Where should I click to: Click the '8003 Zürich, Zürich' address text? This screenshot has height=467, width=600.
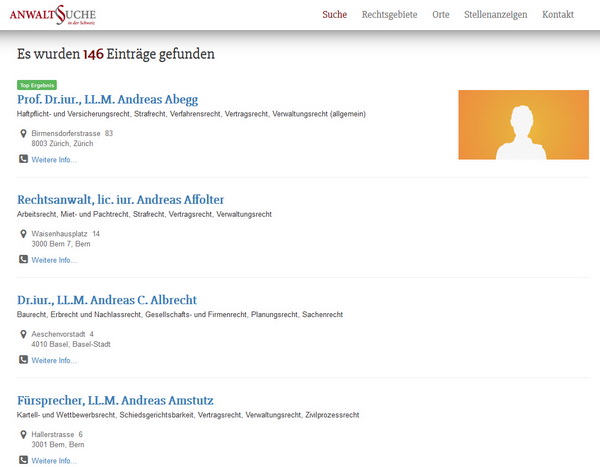coord(62,144)
